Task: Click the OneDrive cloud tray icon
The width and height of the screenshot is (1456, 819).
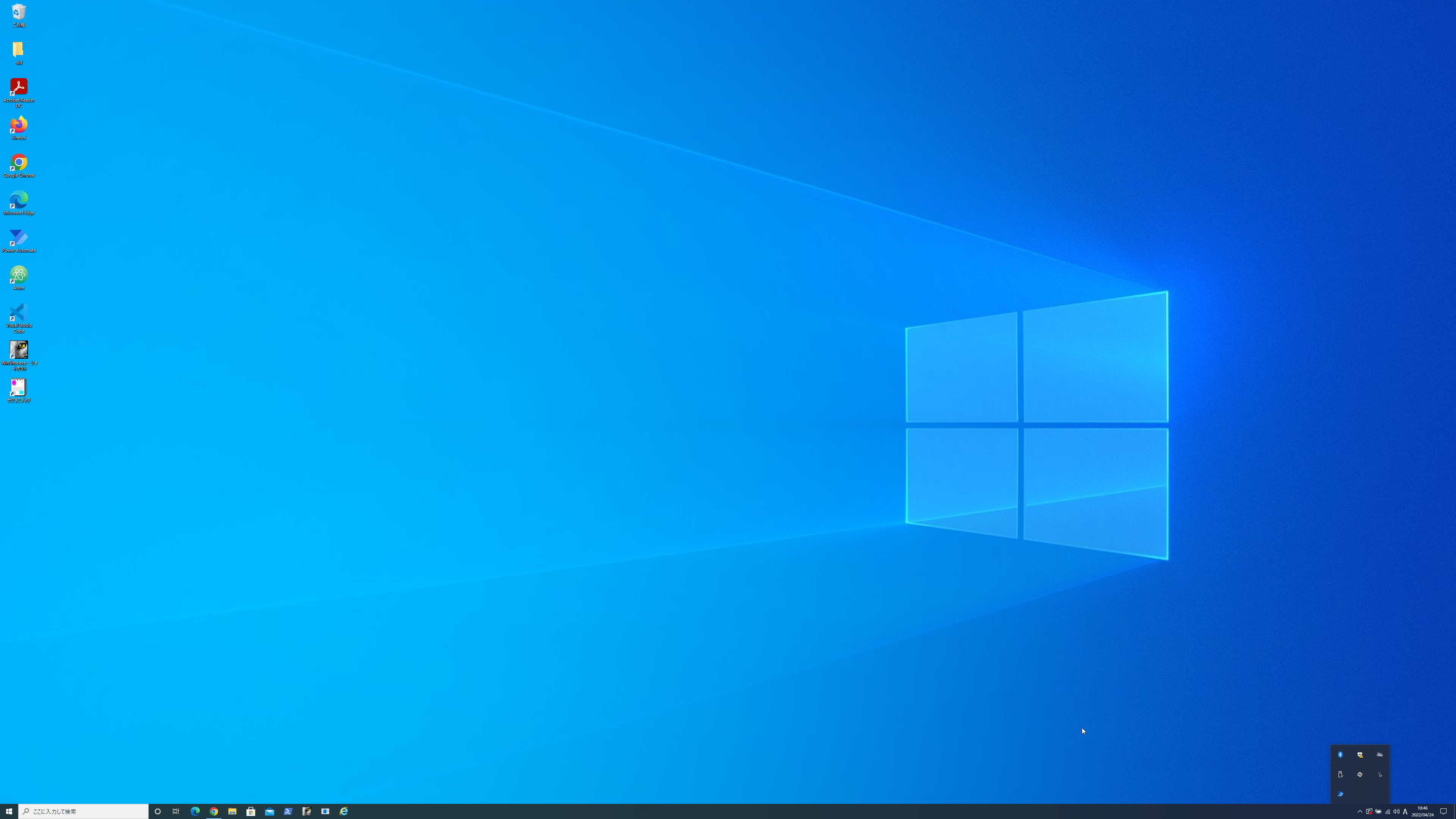Action: click(x=1380, y=755)
